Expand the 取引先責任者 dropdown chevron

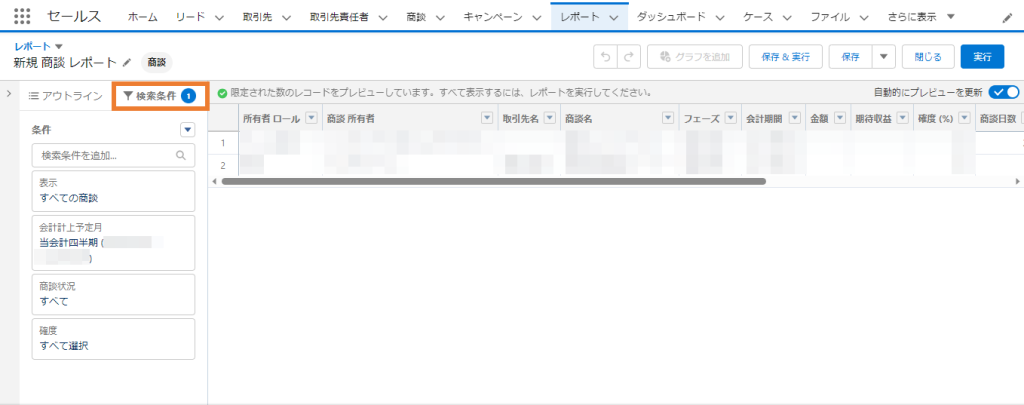(x=383, y=18)
